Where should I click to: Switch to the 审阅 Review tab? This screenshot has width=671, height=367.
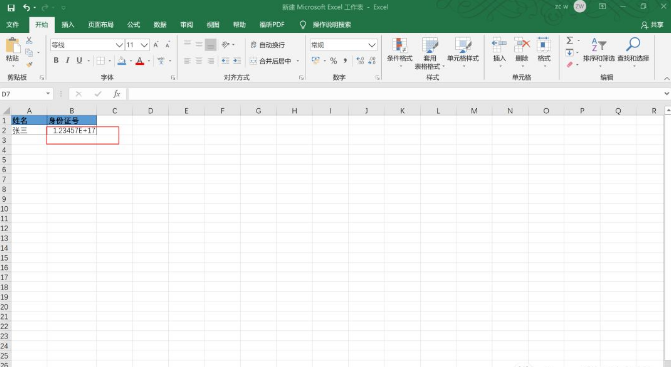(187, 25)
